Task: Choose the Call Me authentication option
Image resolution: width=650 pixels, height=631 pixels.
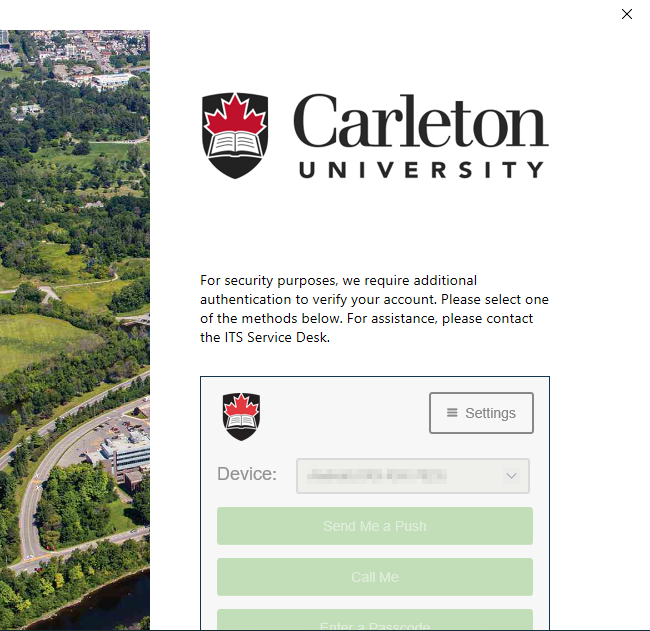Action: coord(375,577)
